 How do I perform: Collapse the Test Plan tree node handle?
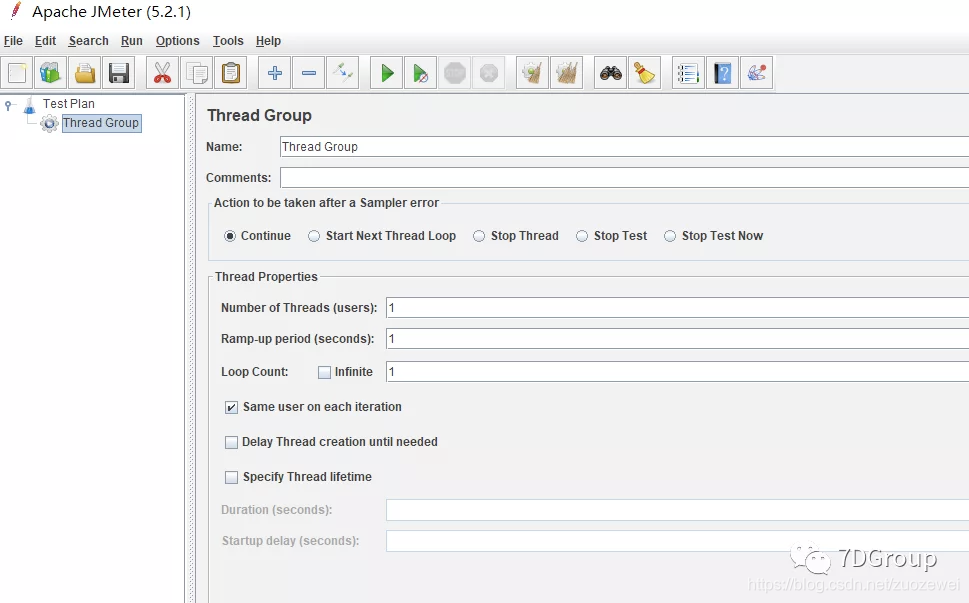[8, 105]
